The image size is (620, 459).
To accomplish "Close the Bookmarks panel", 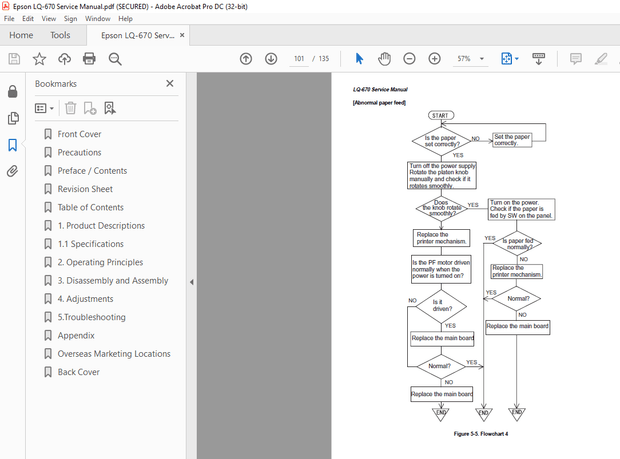I will (170, 83).
